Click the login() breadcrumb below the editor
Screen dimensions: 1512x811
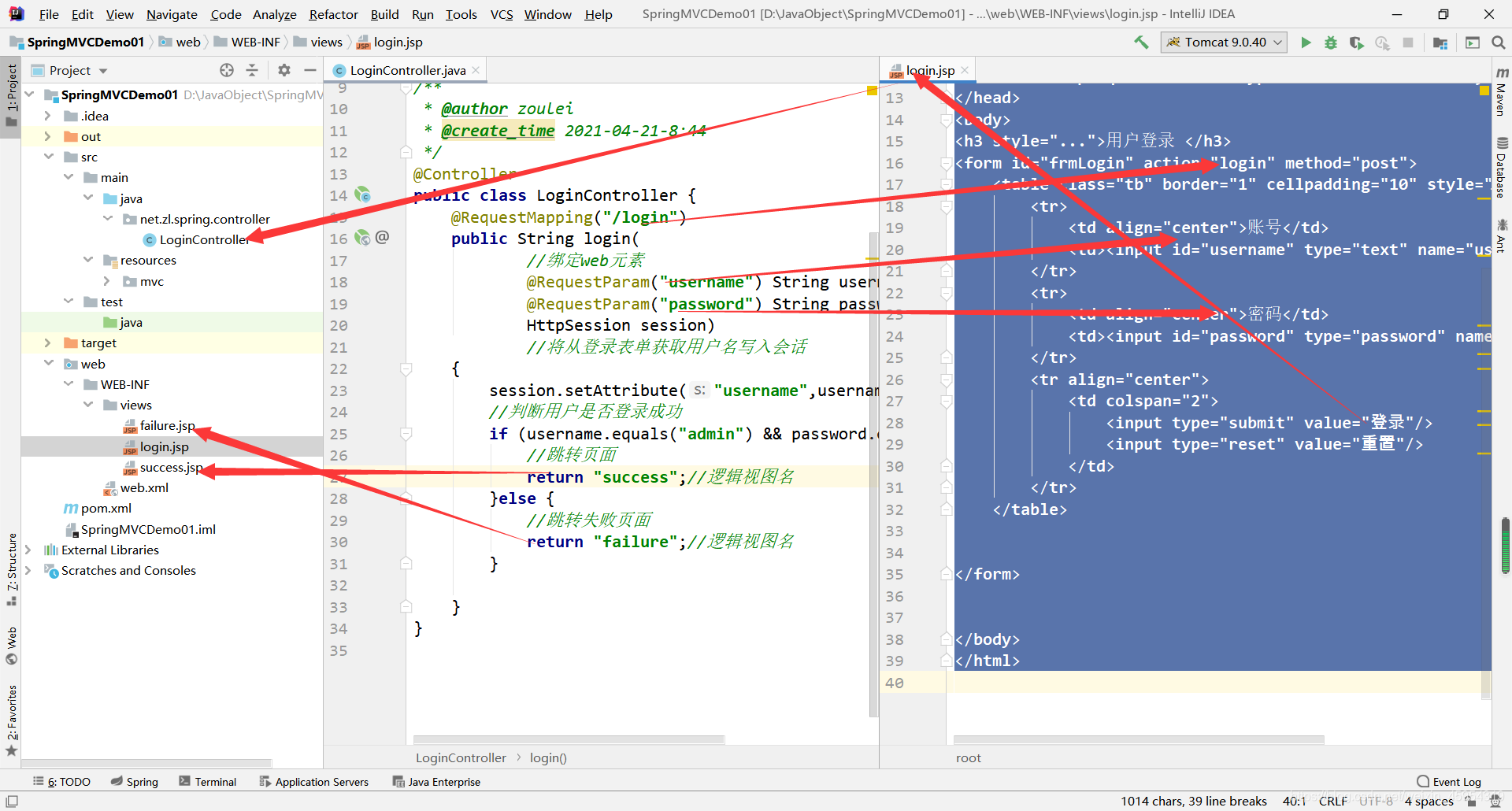coord(548,757)
